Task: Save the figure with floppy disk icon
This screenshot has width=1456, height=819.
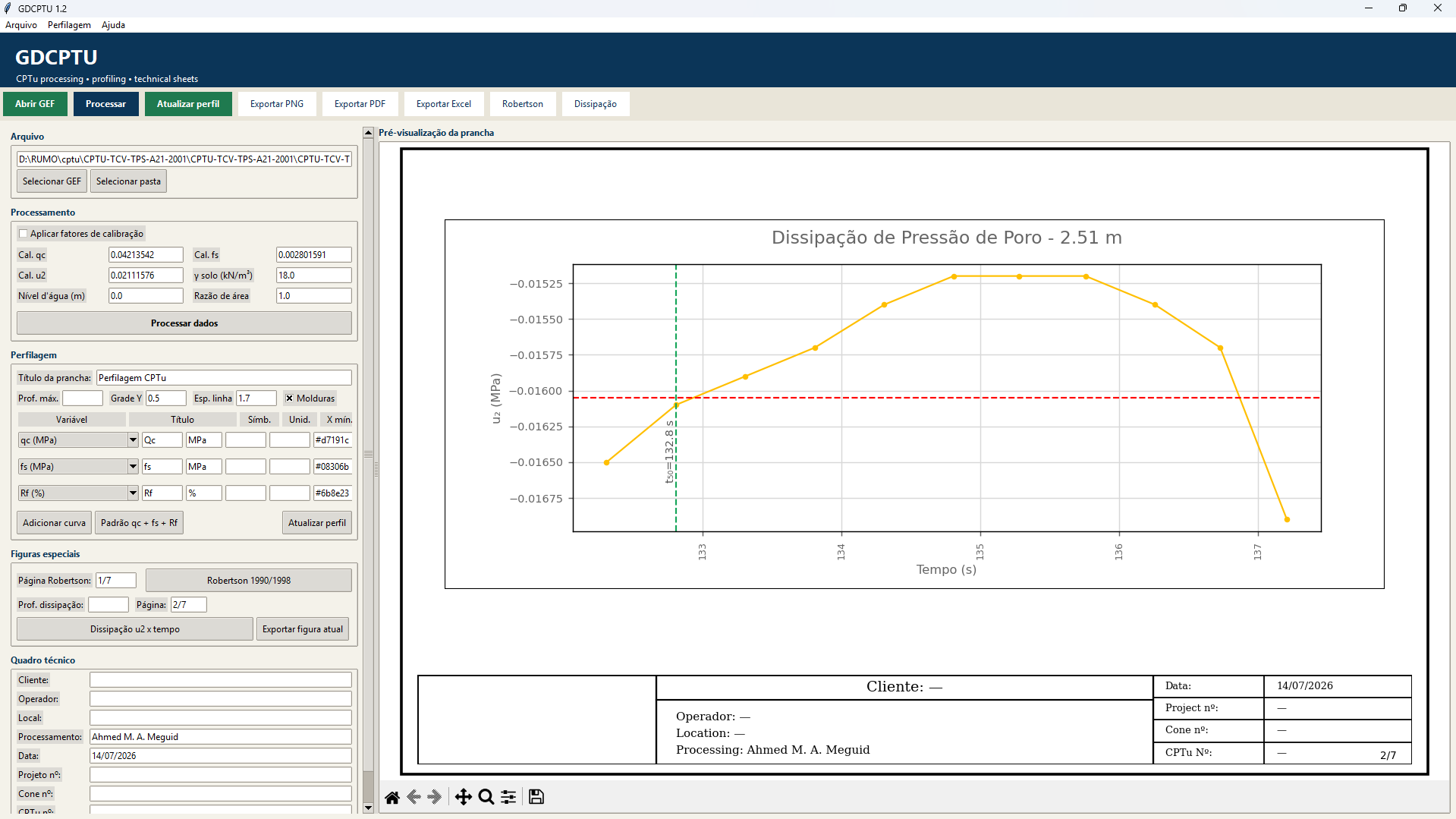Action: click(536, 797)
